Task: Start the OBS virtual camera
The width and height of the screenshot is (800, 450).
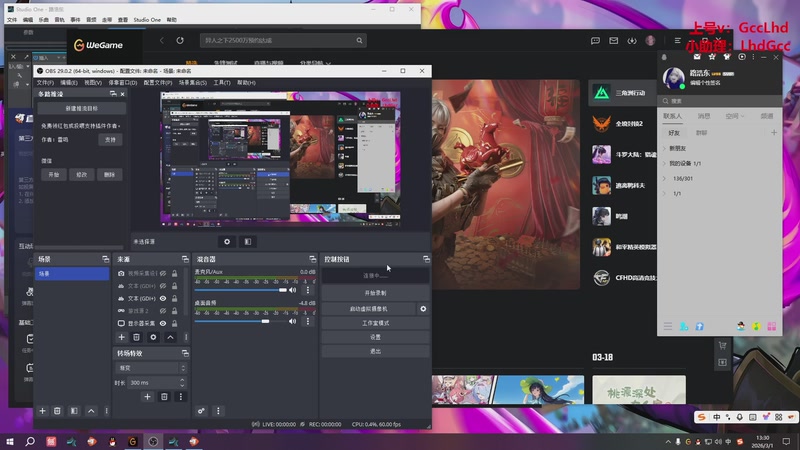Action: coord(368,309)
